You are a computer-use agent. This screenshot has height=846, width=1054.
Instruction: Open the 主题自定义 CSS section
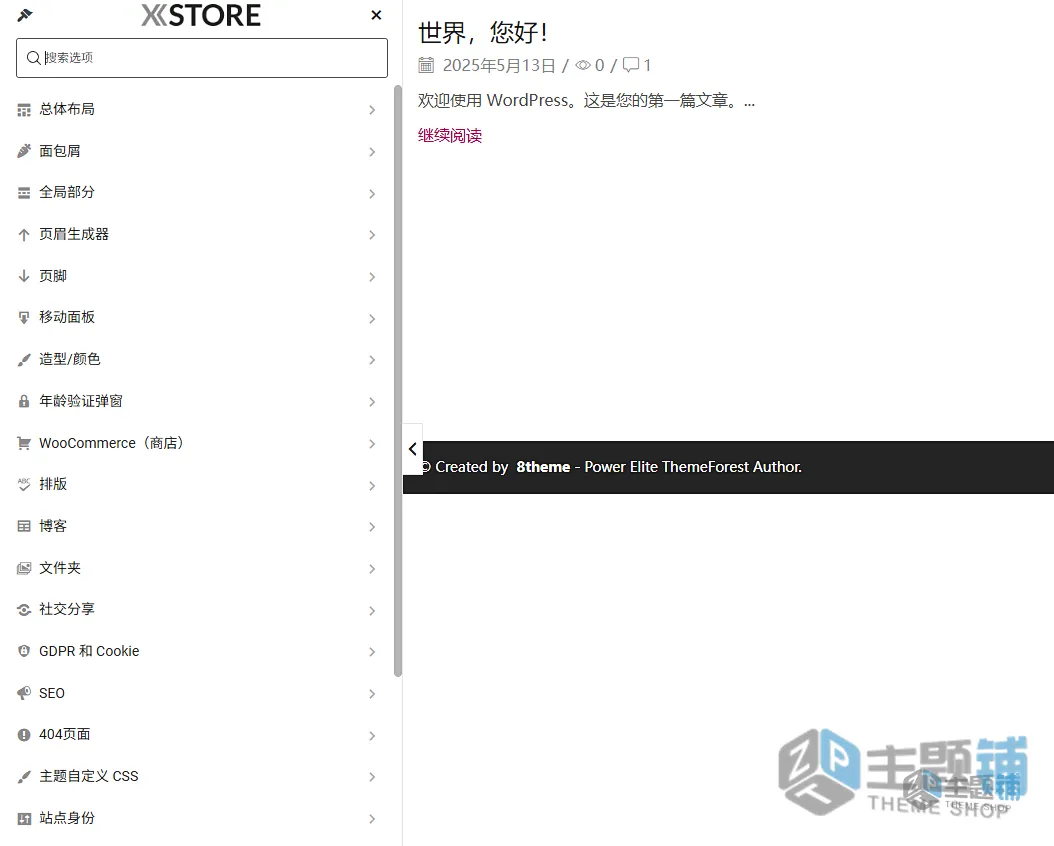pyautogui.click(x=196, y=777)
